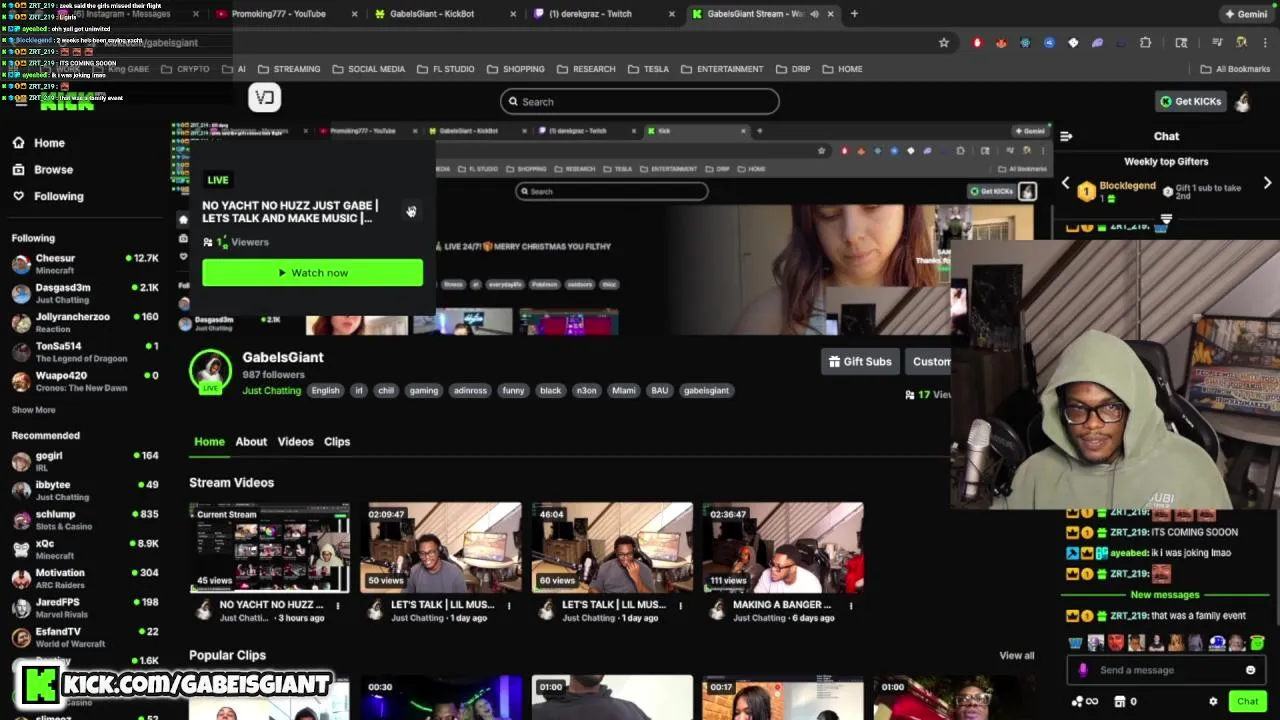
Task: Open the Current Stream video thumbnail
Action: coord(270,547)
